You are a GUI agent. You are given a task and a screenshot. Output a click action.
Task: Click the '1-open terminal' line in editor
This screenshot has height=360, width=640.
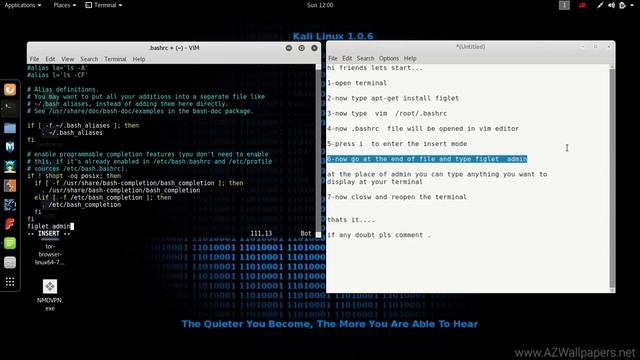(357, 83)
